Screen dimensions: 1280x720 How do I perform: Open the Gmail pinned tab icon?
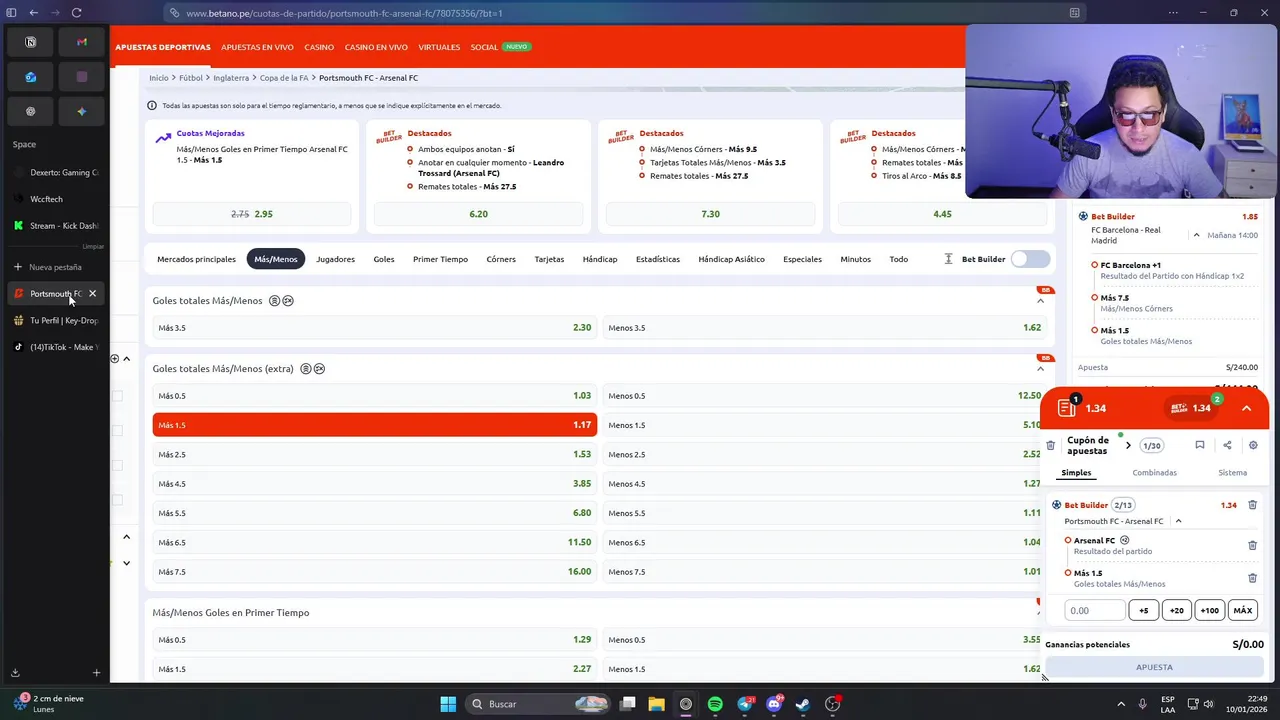[x=82, y=42]
